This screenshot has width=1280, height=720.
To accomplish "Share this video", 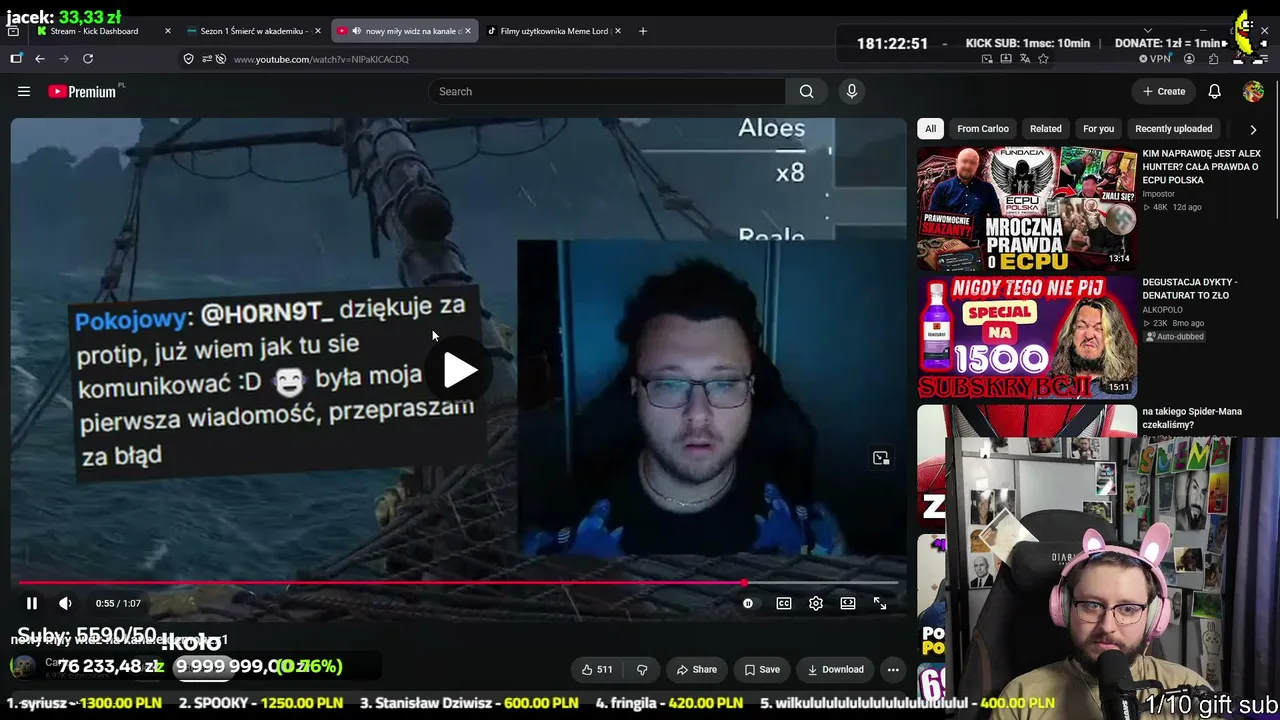I will click(x=696, y=670).
